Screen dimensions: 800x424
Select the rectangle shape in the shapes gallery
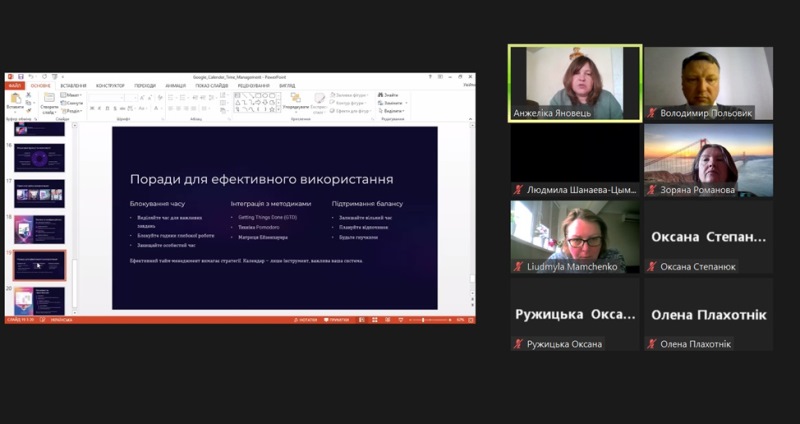tap(258, 95)
